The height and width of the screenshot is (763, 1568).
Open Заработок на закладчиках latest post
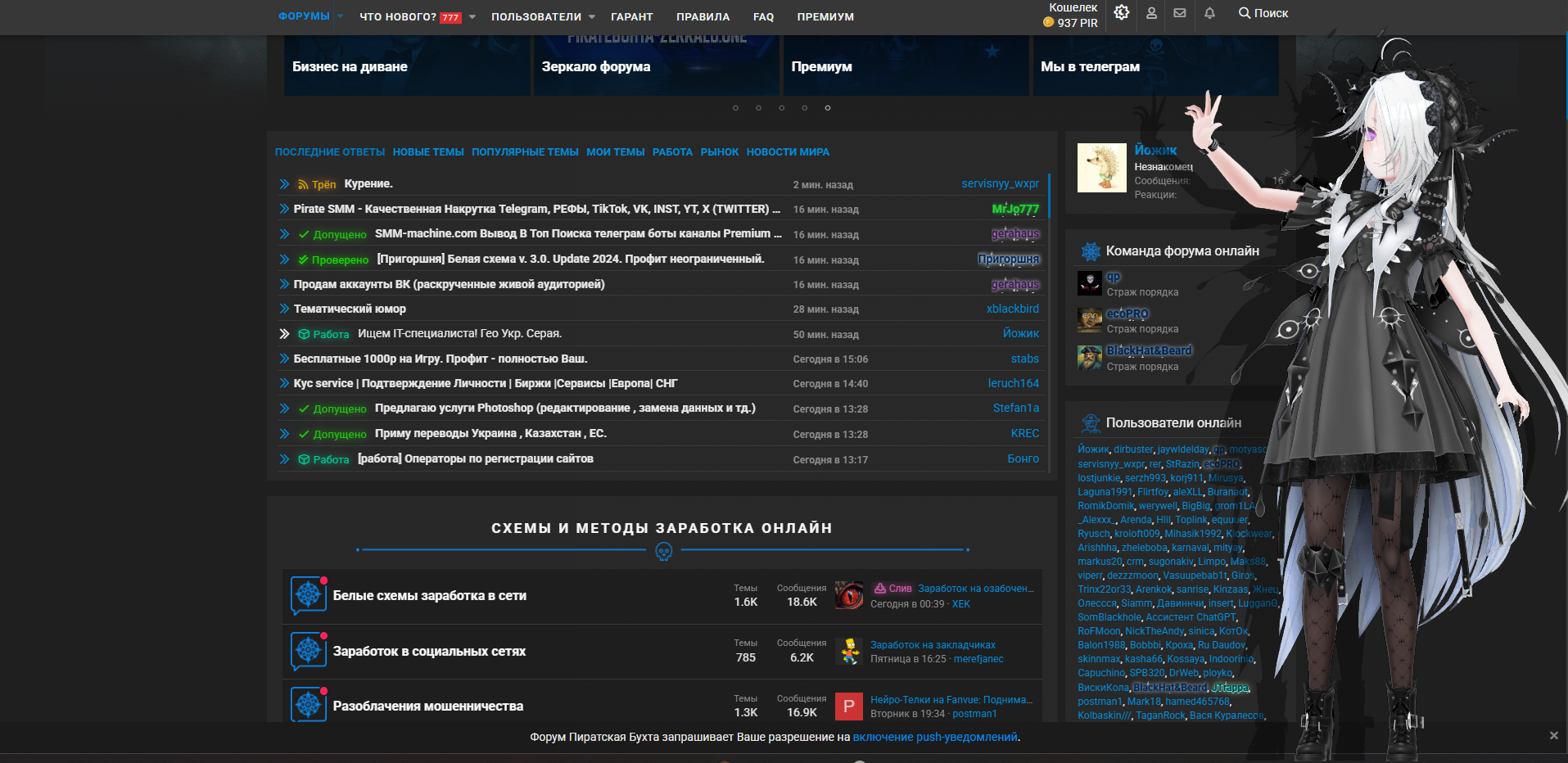pos(933,645)
